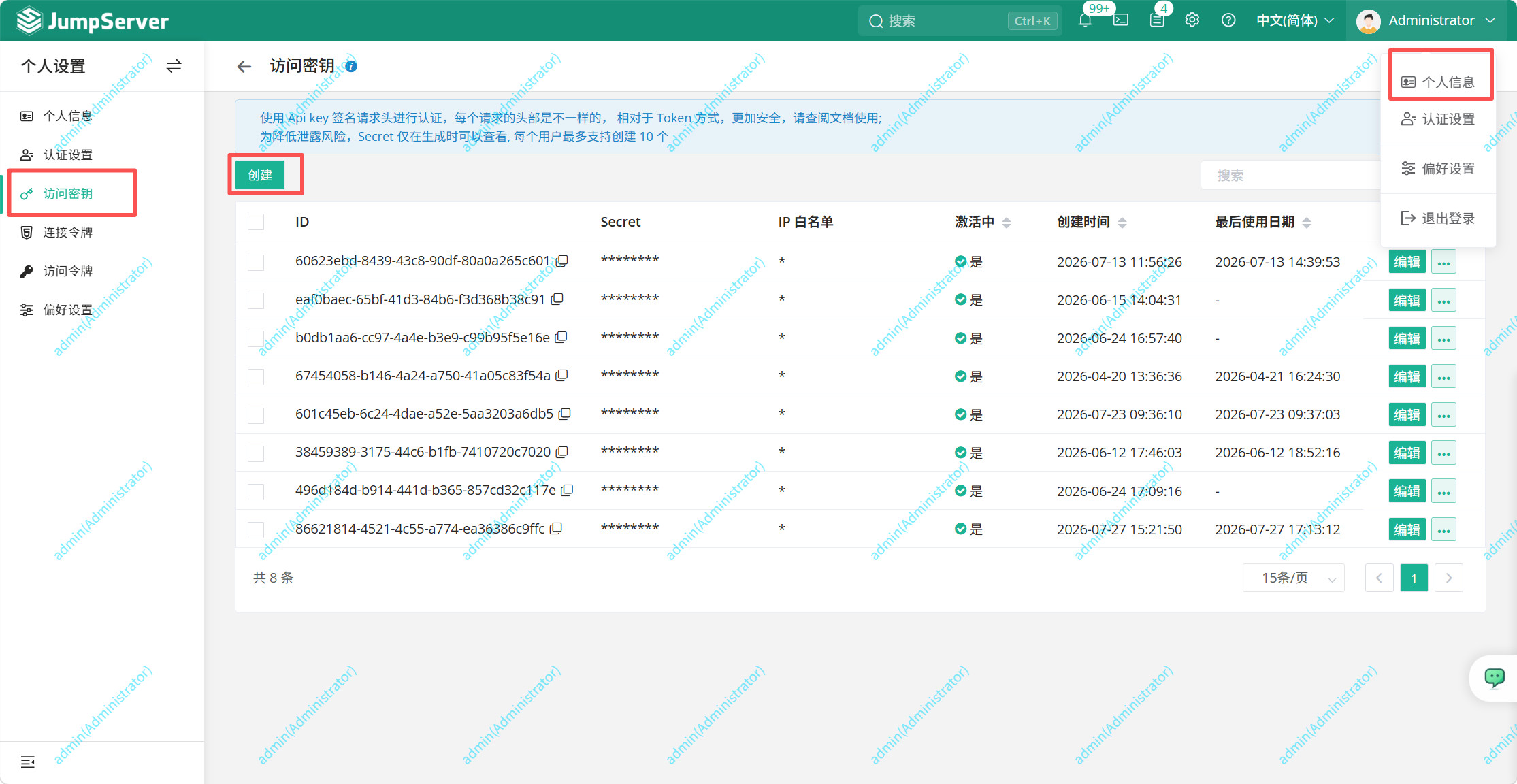
Task: Click the info icon beside 访问密钥 title
Action: pos(351,66)
